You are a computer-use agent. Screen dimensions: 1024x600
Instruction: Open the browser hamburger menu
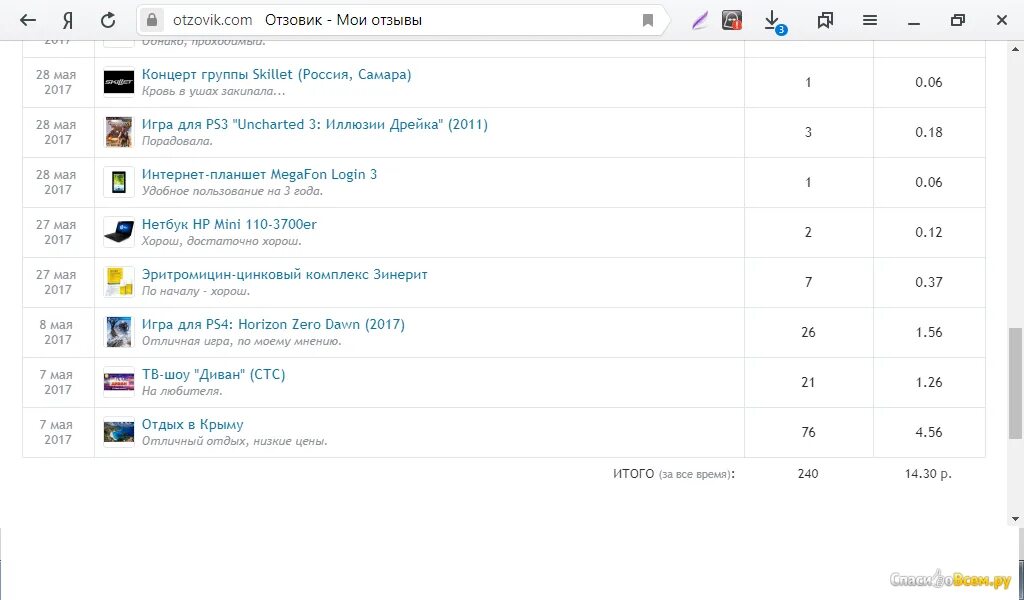pyautogui.click(x=869, y=20)
